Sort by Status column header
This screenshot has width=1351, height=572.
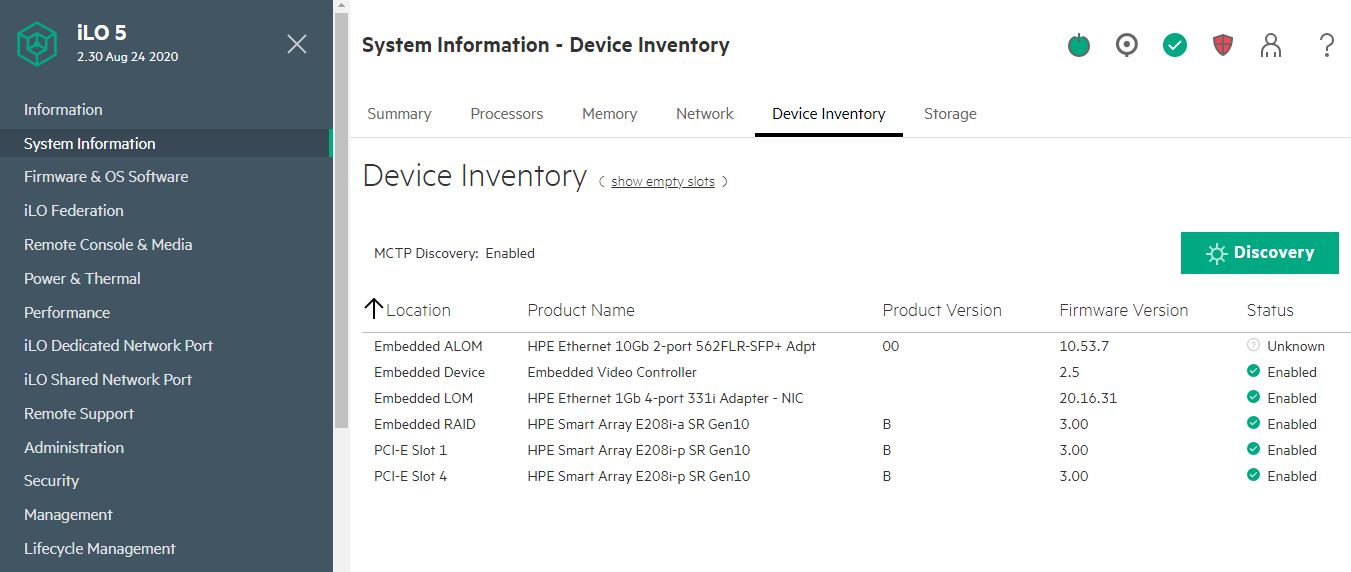coord(1270,310)
